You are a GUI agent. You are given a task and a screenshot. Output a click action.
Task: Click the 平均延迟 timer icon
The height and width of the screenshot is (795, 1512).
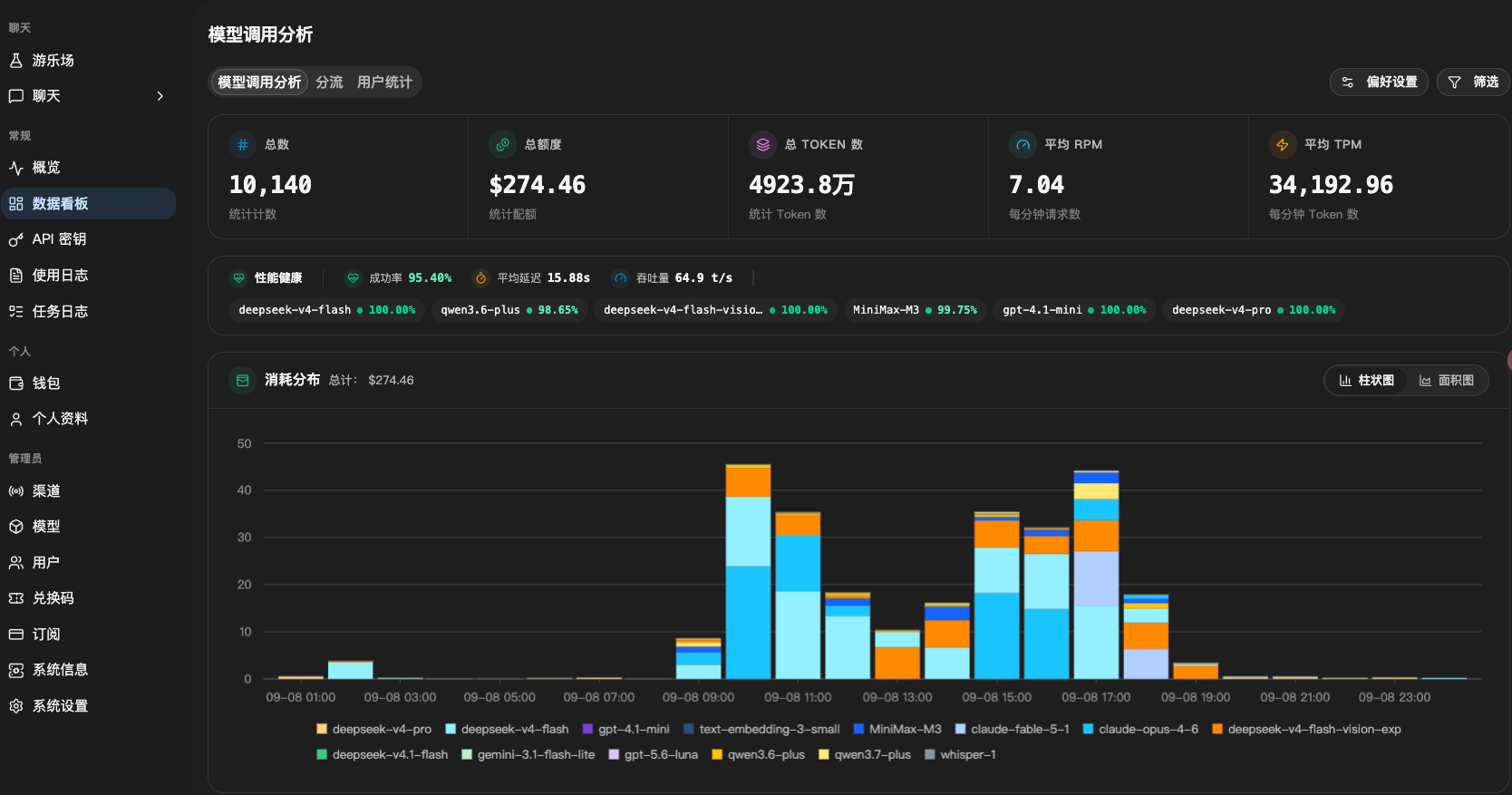tap(481, 278)
